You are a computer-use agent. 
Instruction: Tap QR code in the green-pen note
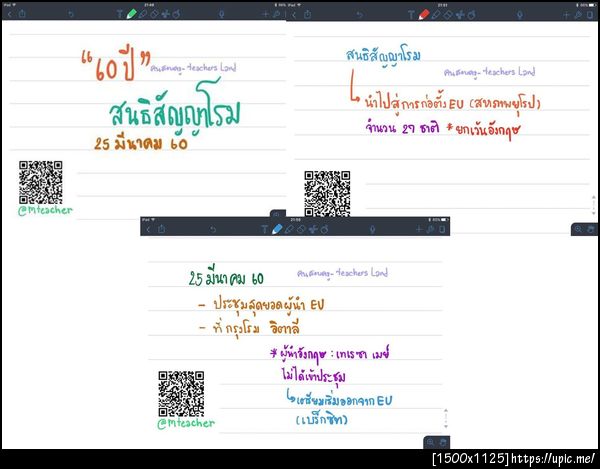tap(41, 182)
